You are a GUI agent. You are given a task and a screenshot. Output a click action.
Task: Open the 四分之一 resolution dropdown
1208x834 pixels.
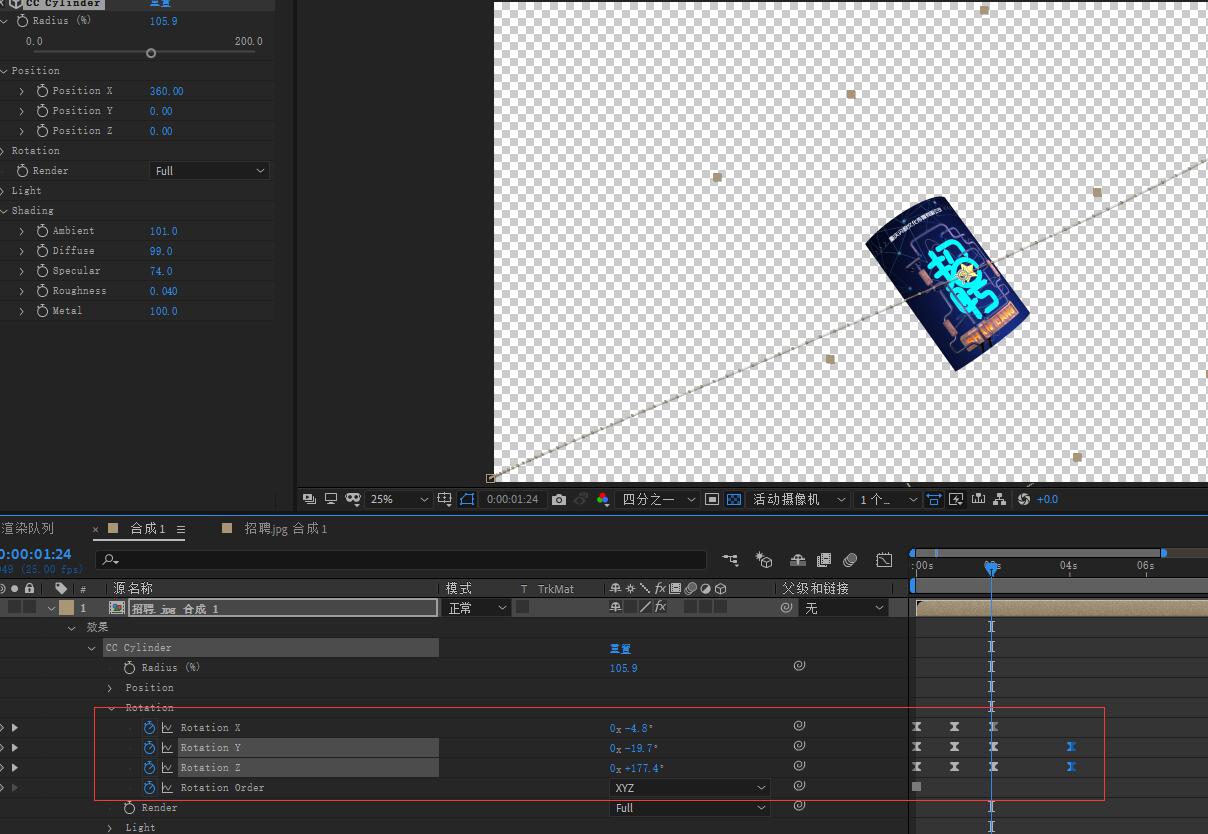(x=658, y=499)
